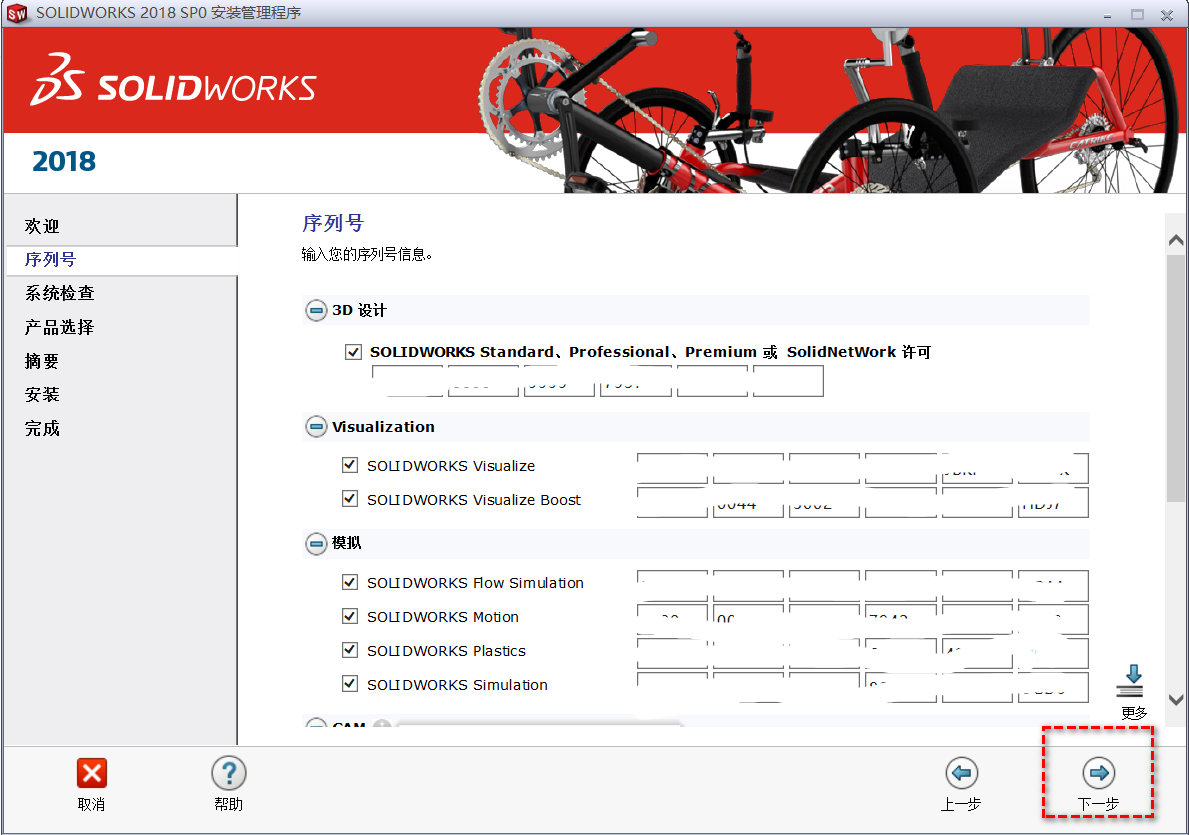The width and height of the screenshot is (1189, 835).
Task: Collapse the 3D 设计 section
Action: pyautogui.click(x=316, y=310)
